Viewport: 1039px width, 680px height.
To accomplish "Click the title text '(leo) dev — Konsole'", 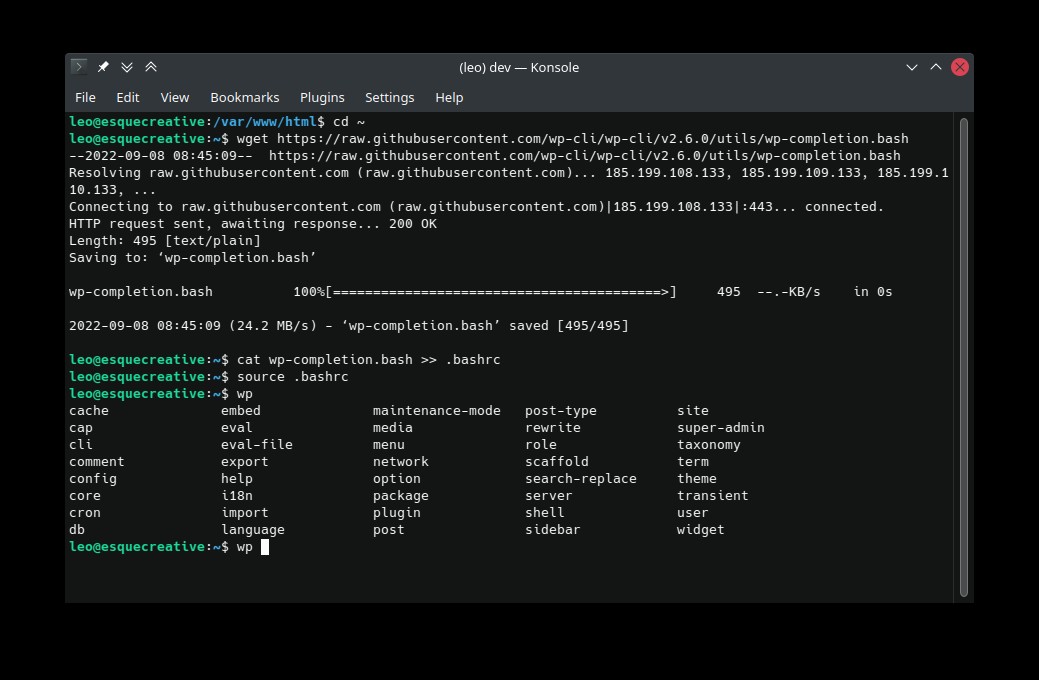I will click(519, 67).
